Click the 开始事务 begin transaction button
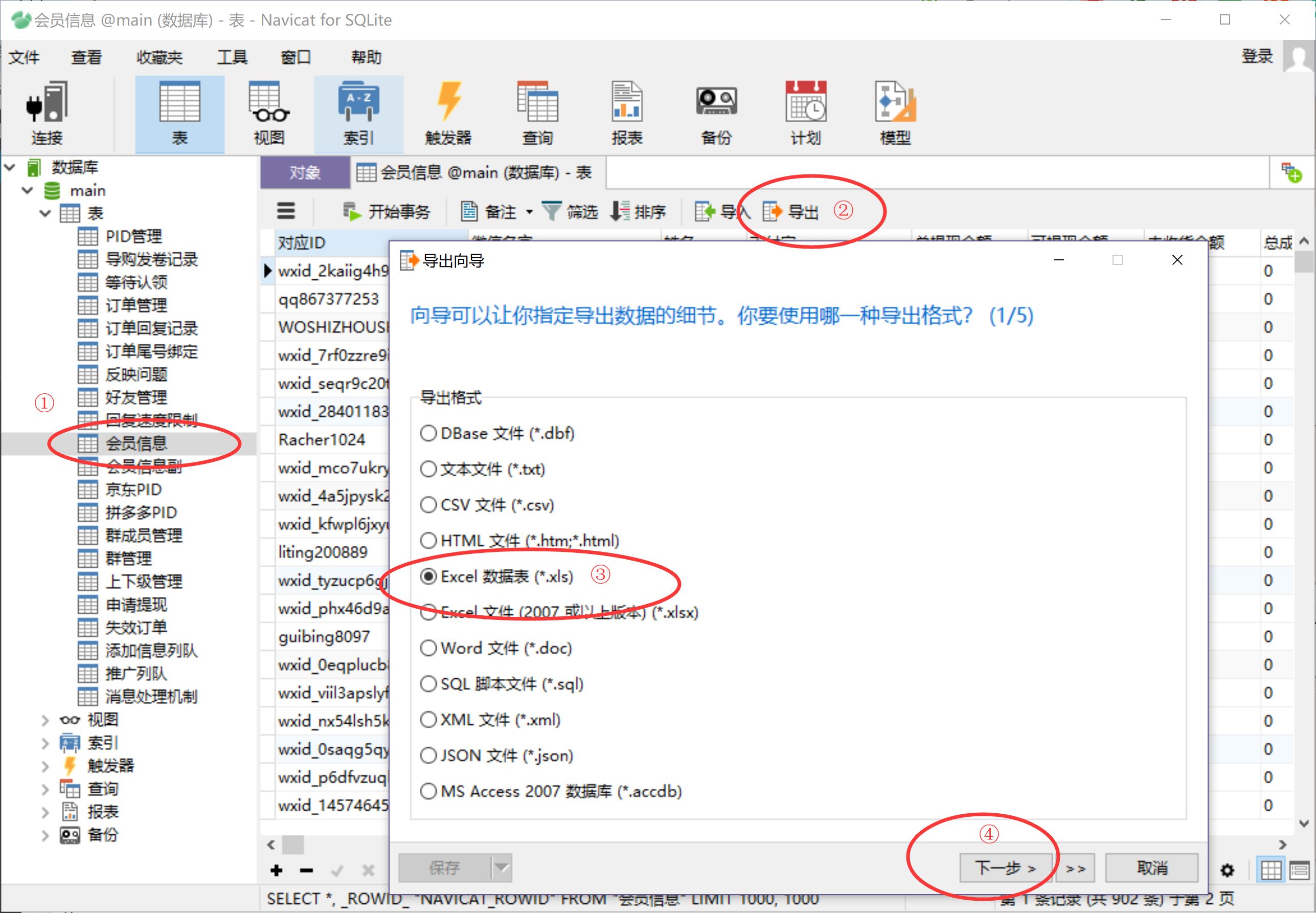The image size is (1316, 913). click(x=386, y=212)
